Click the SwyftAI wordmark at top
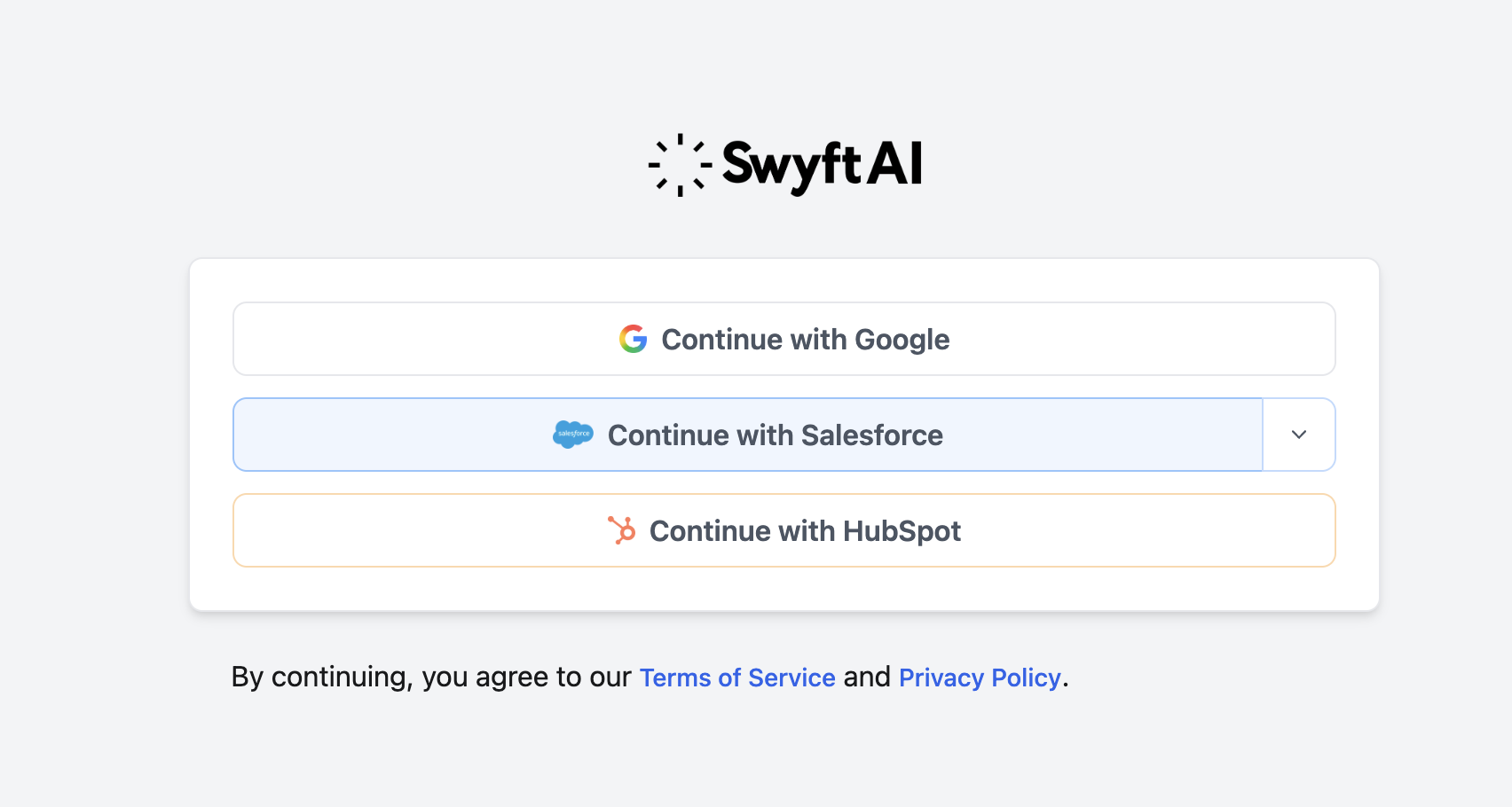The width and height of the screenshot is (1512, 807). 822,165
